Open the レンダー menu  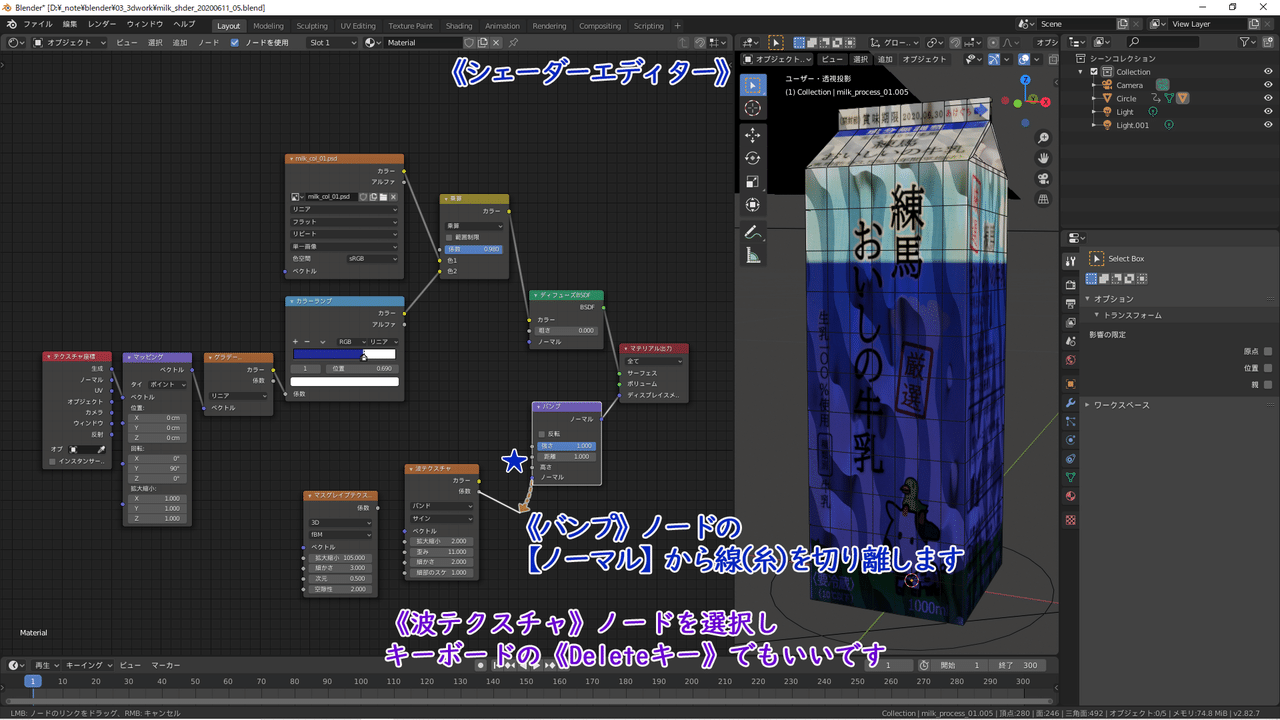click(102, 24)
